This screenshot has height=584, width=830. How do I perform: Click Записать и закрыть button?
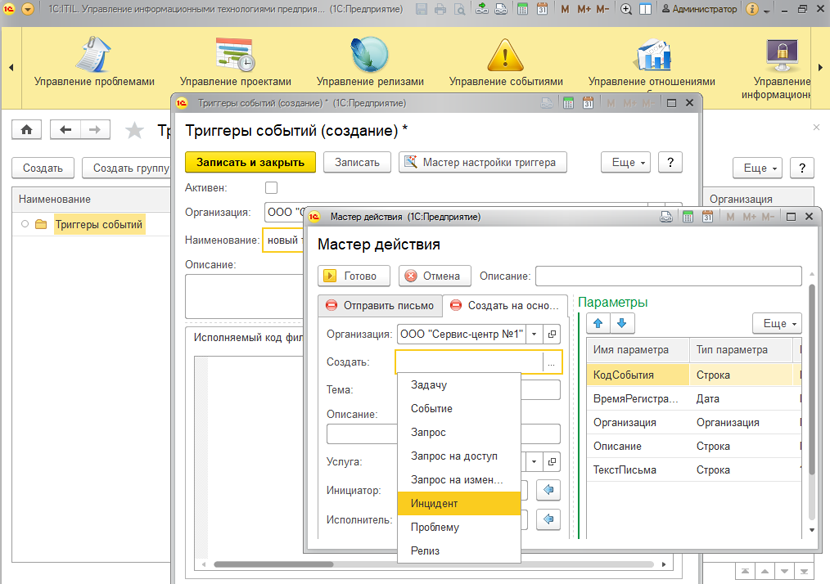(250, 162)
